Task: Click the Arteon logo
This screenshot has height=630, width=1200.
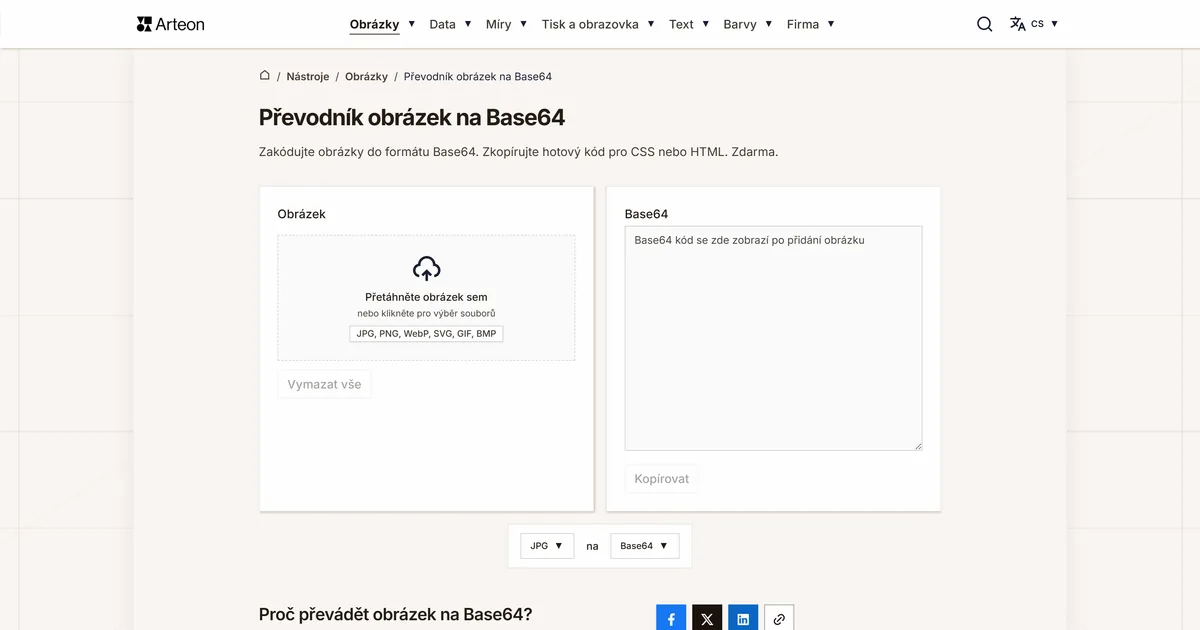Action: 170,24
